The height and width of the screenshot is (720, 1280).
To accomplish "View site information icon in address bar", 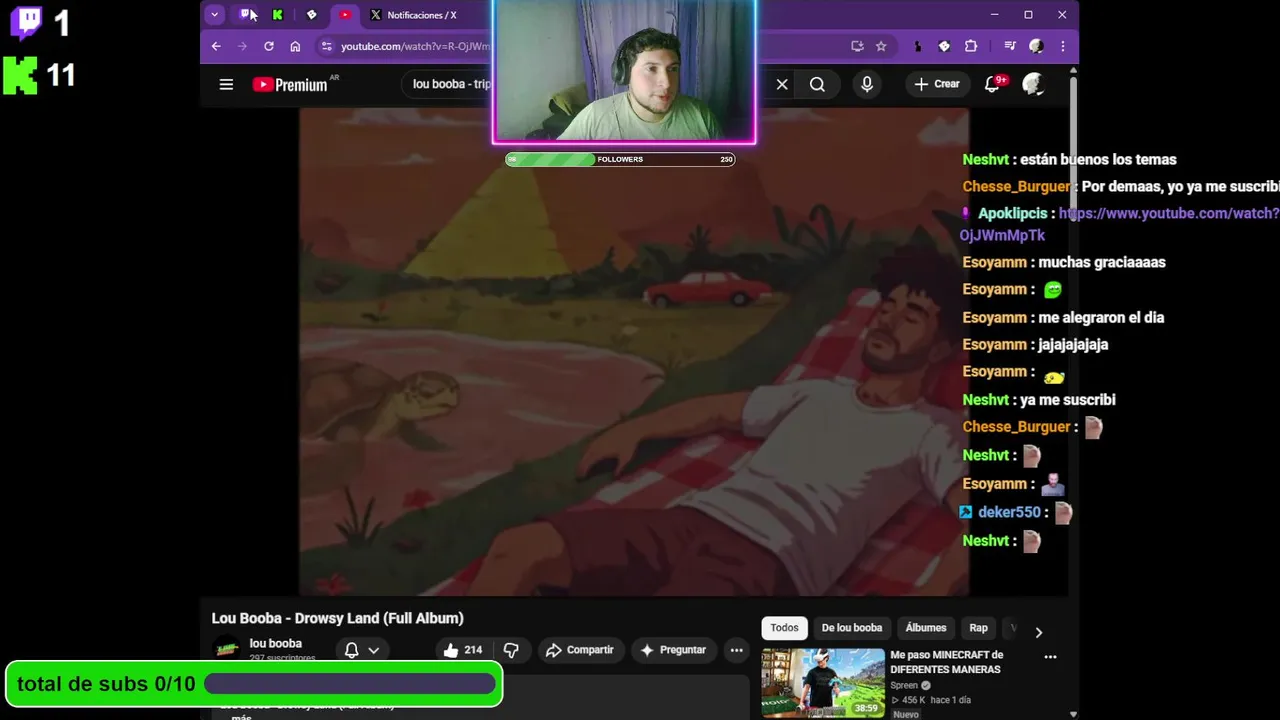I will click(326, 46).
